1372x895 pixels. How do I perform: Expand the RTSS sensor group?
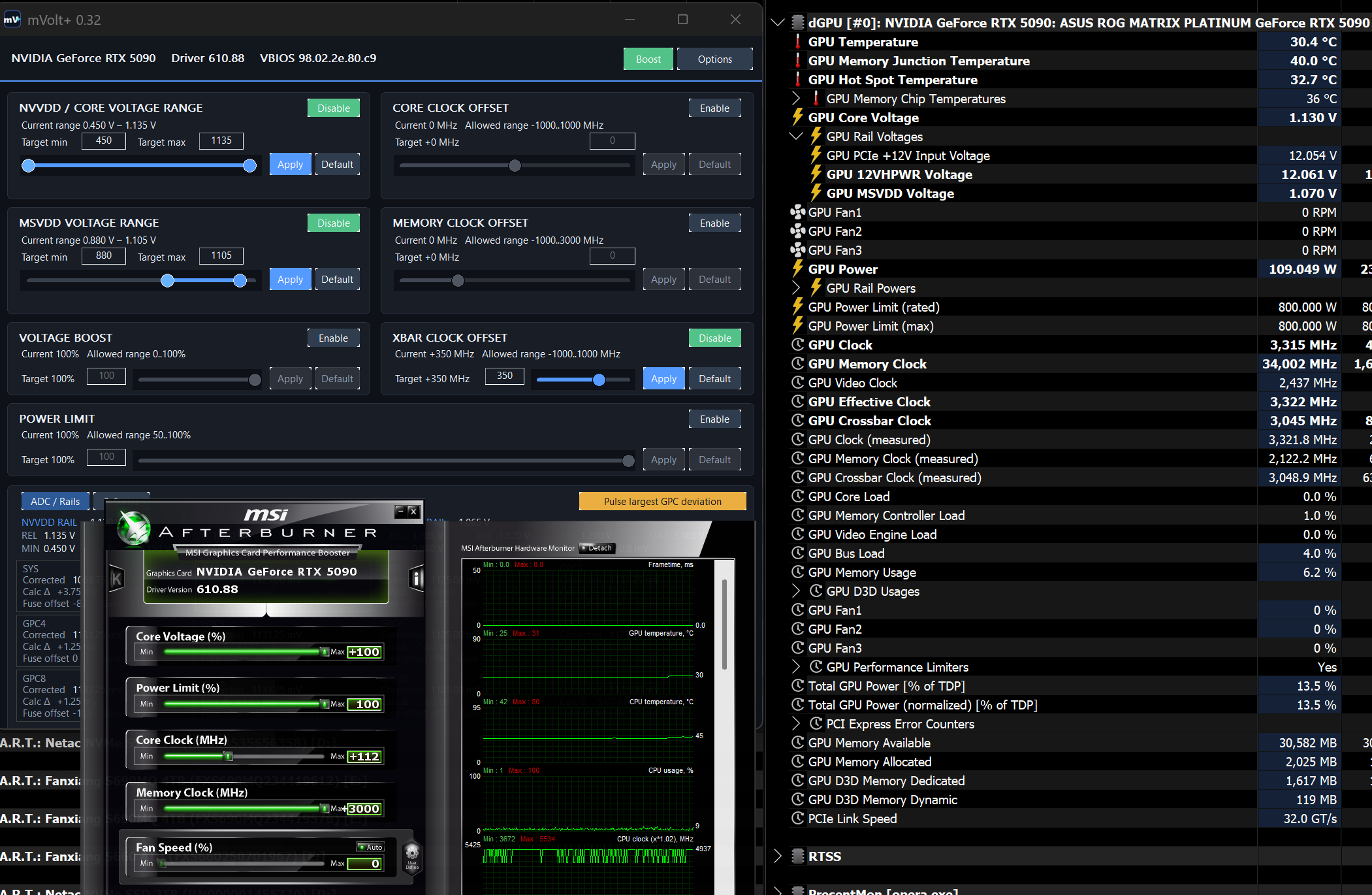(777, 856)
